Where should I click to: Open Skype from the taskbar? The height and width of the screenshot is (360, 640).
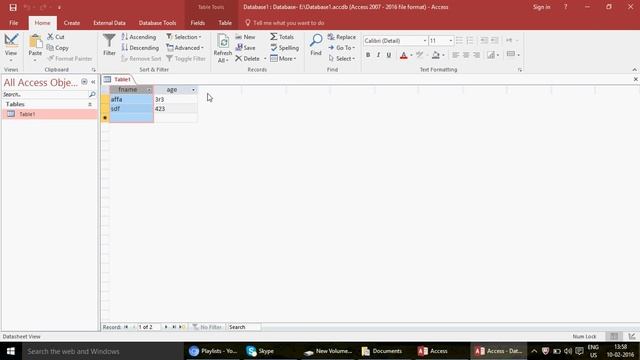pos(261,351)
